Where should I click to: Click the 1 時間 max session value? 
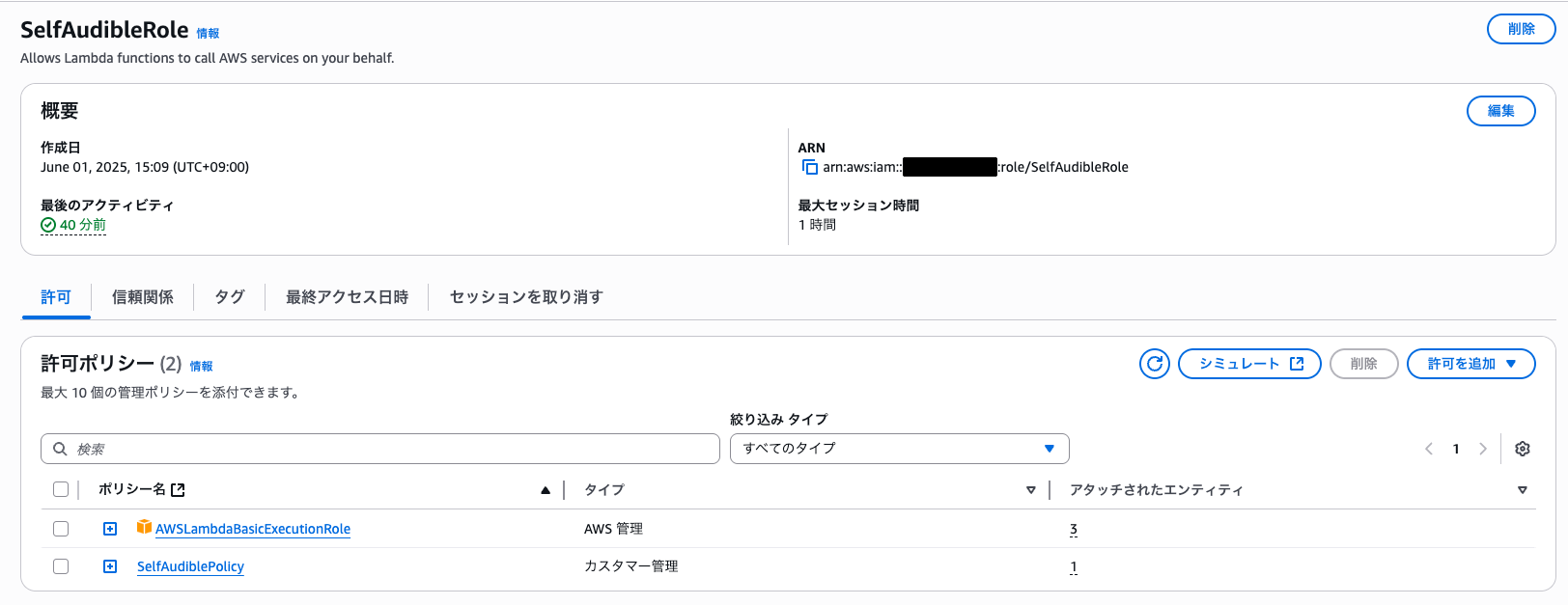pyautogui.click(x=818, y=225)
